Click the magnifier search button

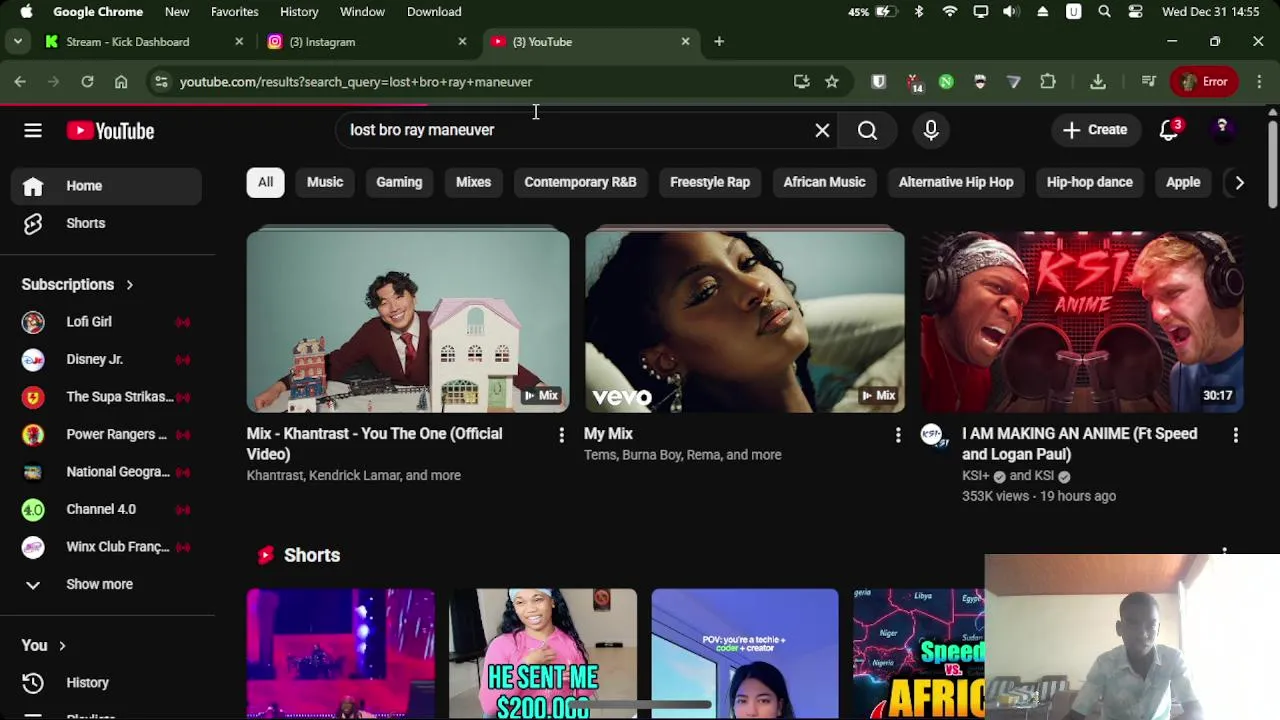tap(867, 130)
